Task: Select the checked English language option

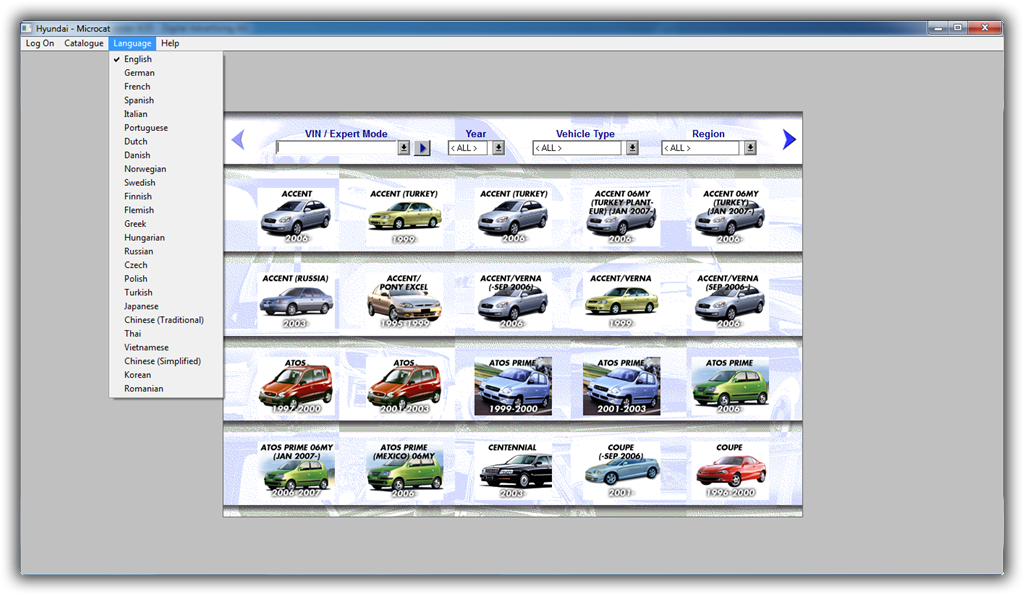Action: [166, 59]
